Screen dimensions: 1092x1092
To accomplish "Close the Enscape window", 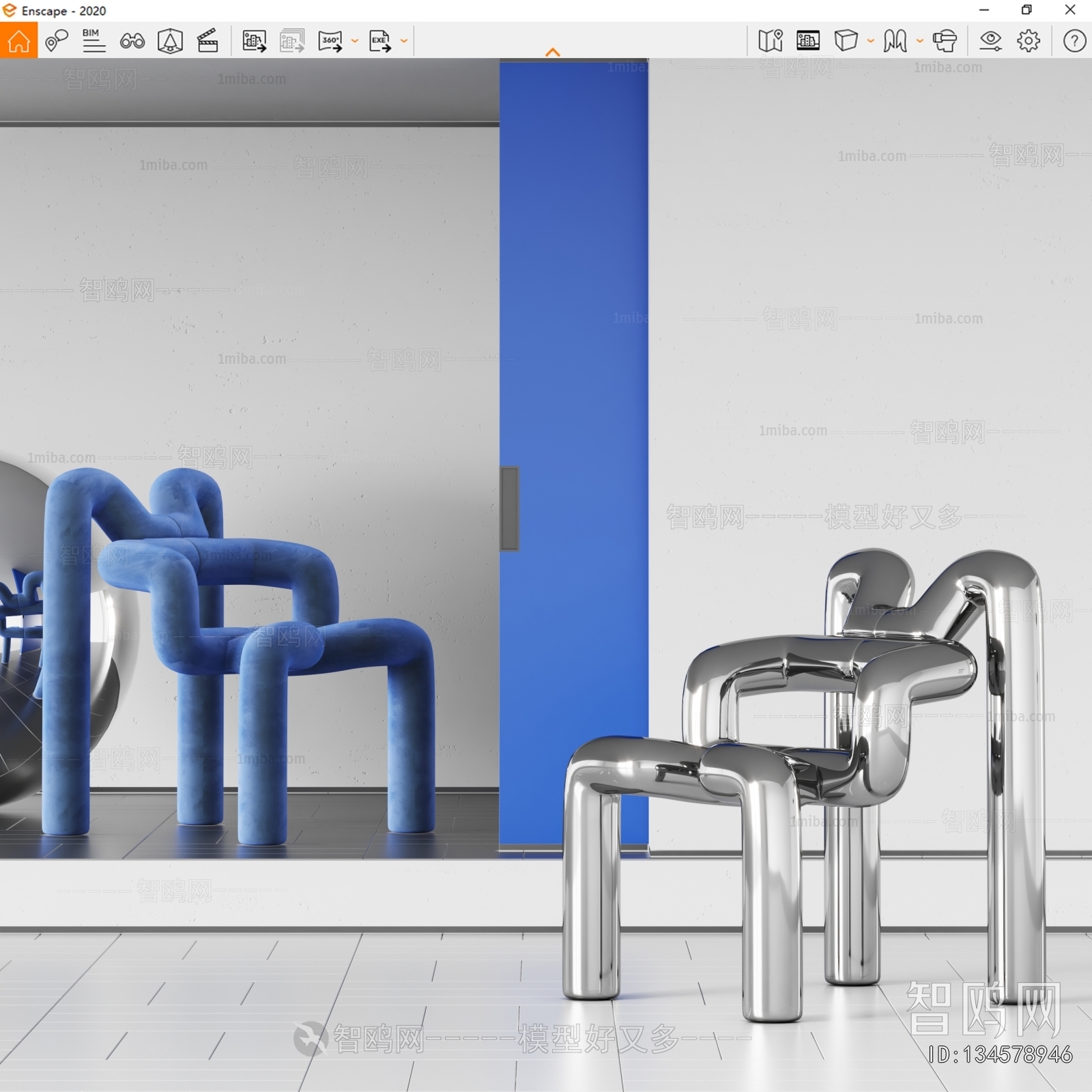I will pyautogui.click(x=1070, y=10).
